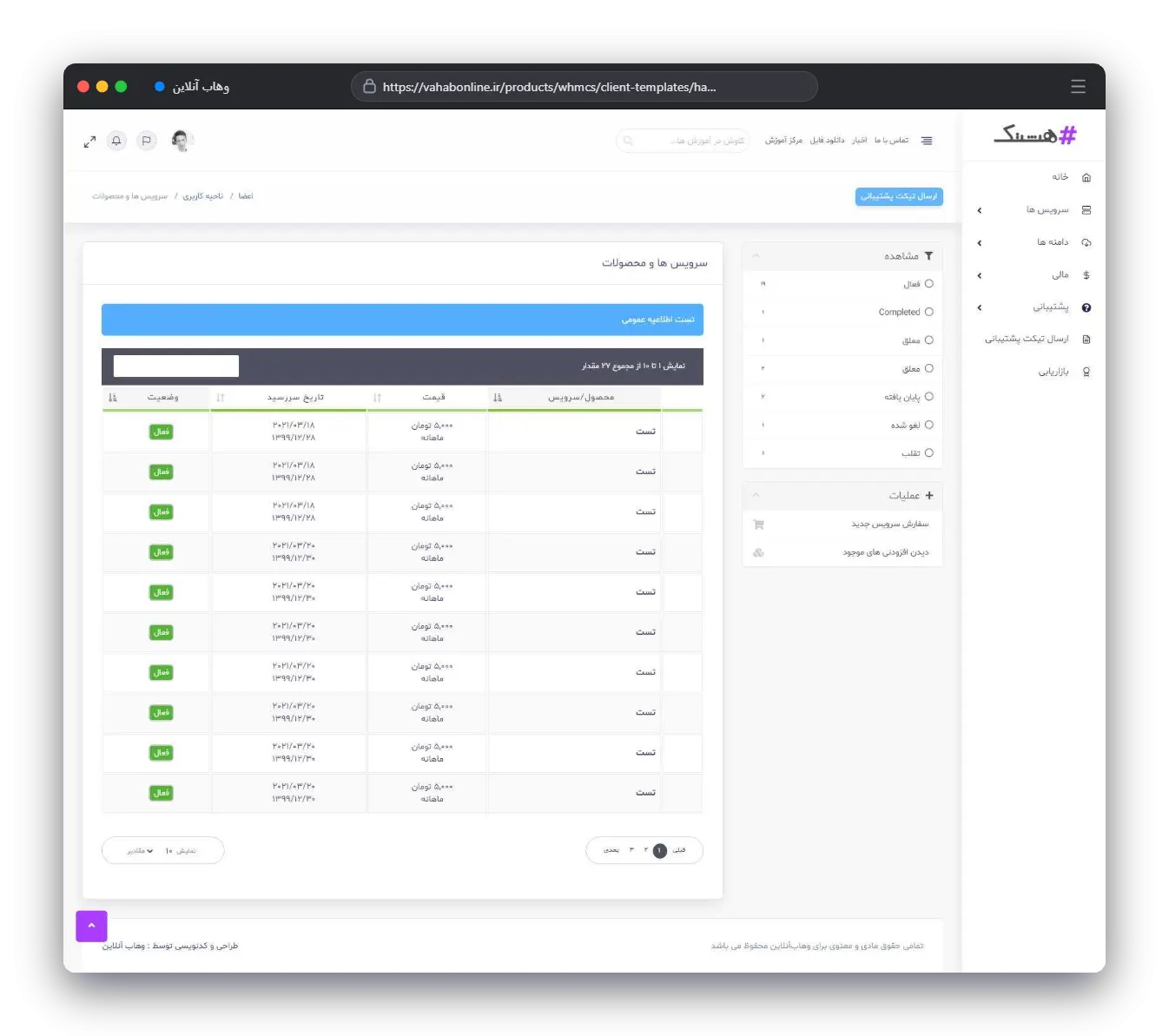This screenshot has width=1169, height=1036.
Task: Click the flag icon in the header
Action: click(x=147, y=141)
